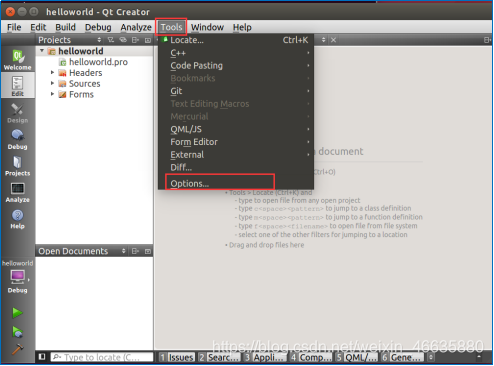The width and height of the screenshot is (494, 366).
Task: Click the editor split button at right
Action: 487,40
